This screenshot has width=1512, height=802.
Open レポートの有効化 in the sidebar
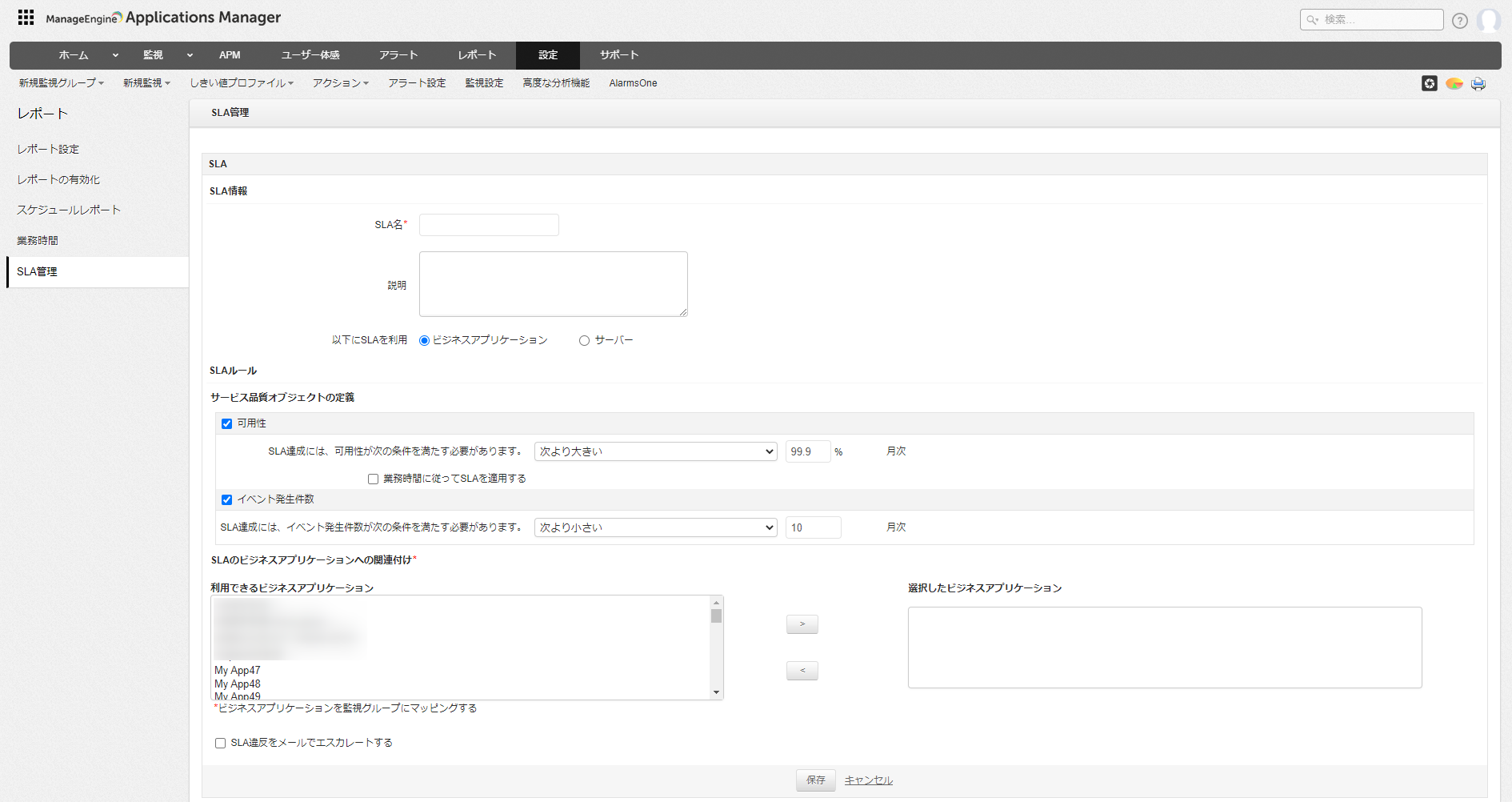58,180
